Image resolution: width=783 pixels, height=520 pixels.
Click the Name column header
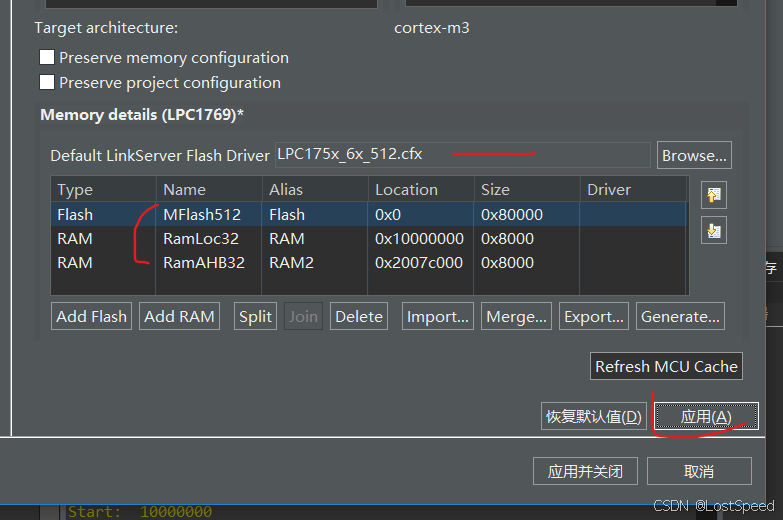tap(209, 189)
